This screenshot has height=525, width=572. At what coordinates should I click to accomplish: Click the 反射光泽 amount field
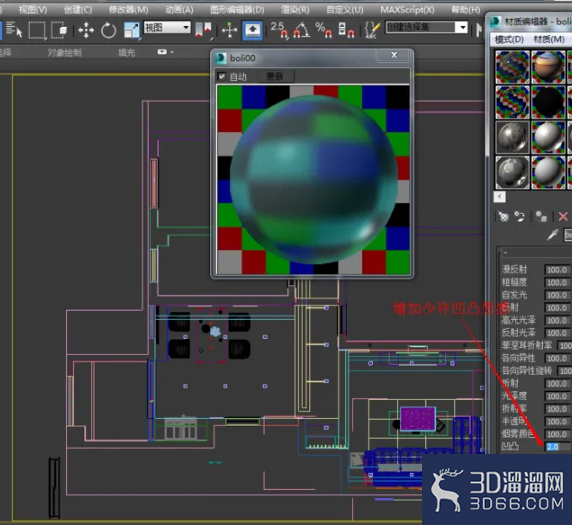coord(557,333)
